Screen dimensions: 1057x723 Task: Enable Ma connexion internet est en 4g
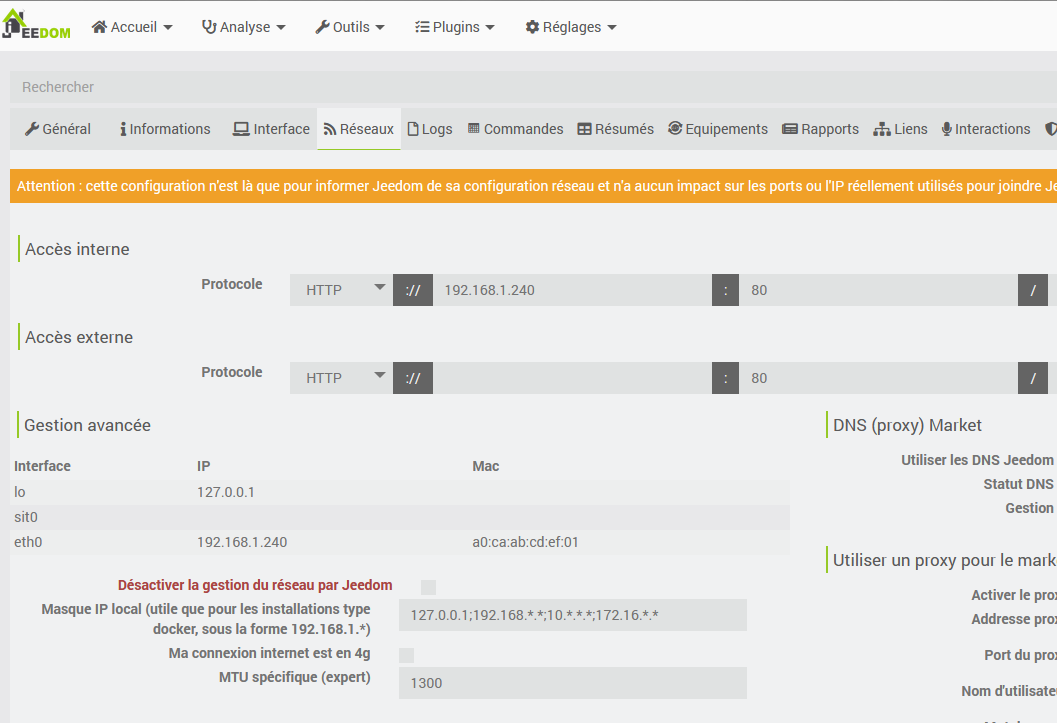(406, 655)
